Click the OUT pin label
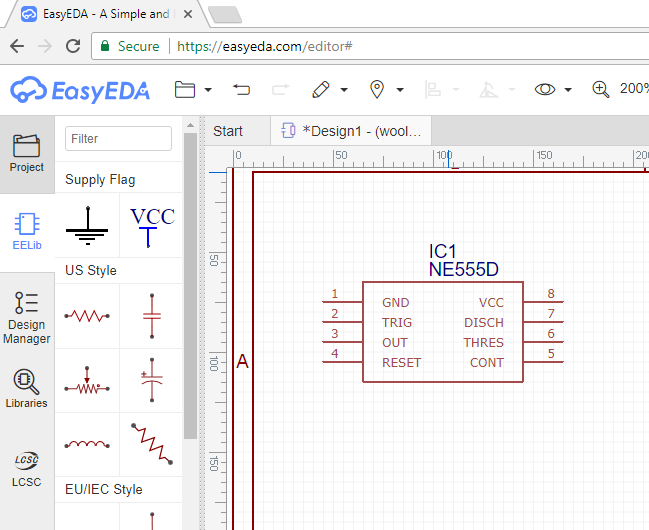The image size is (649, 530). tap(395, 343)
